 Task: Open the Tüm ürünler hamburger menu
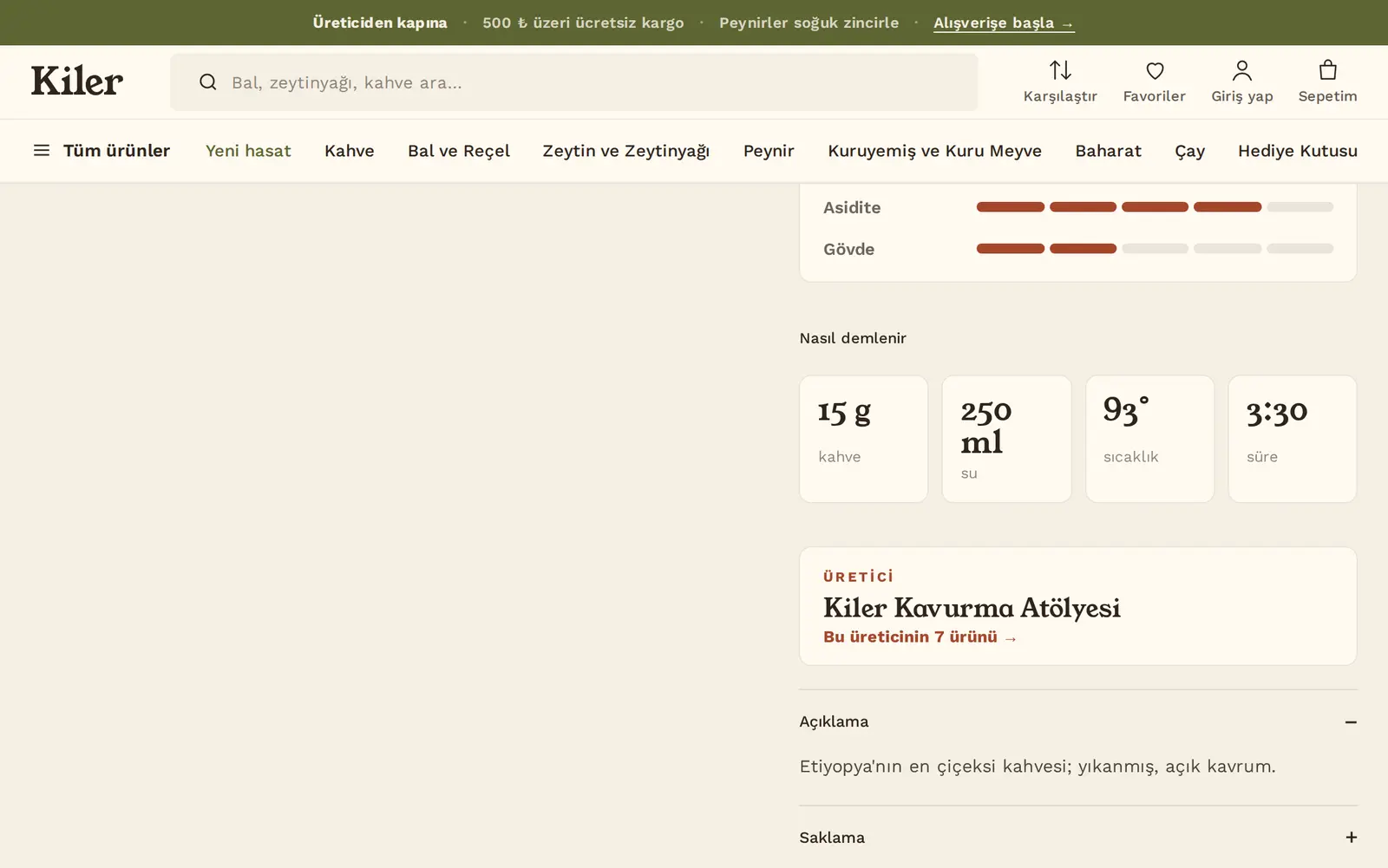click(x=42, y=151)
